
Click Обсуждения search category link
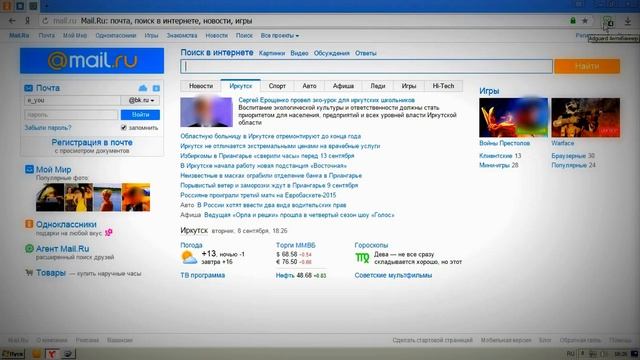click(331, 53)
